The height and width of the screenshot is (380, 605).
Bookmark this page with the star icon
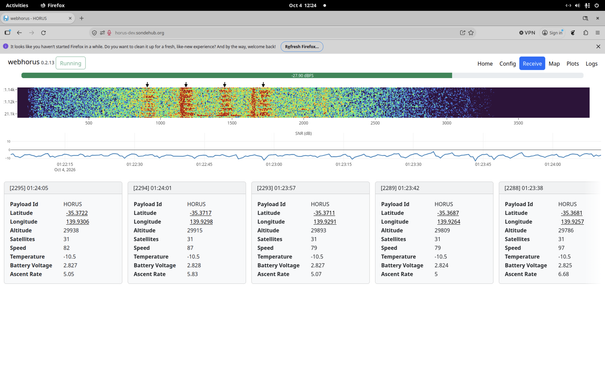(x=471, y=33)
